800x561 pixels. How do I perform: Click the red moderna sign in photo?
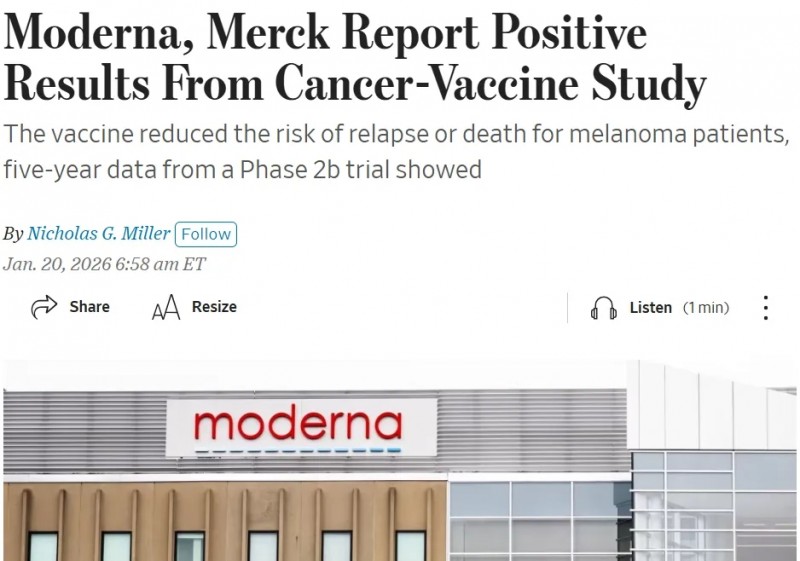(x=298, y=426)
